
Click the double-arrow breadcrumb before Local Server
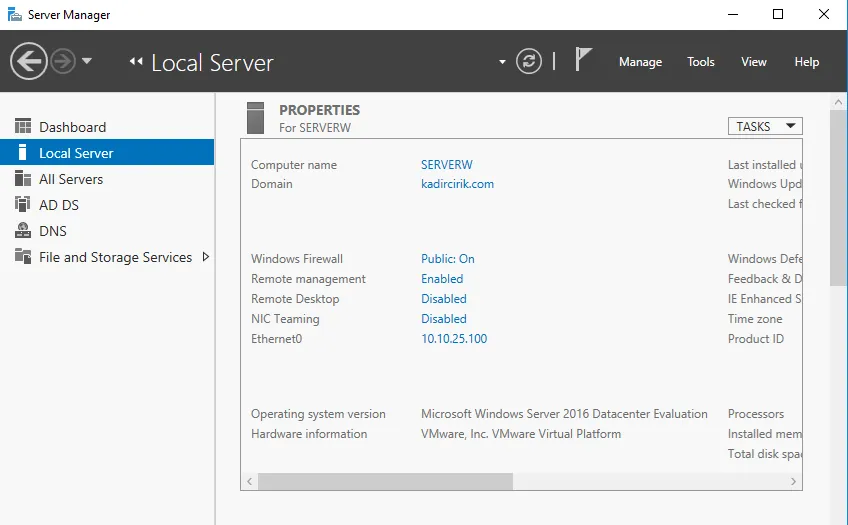[136, 62]
